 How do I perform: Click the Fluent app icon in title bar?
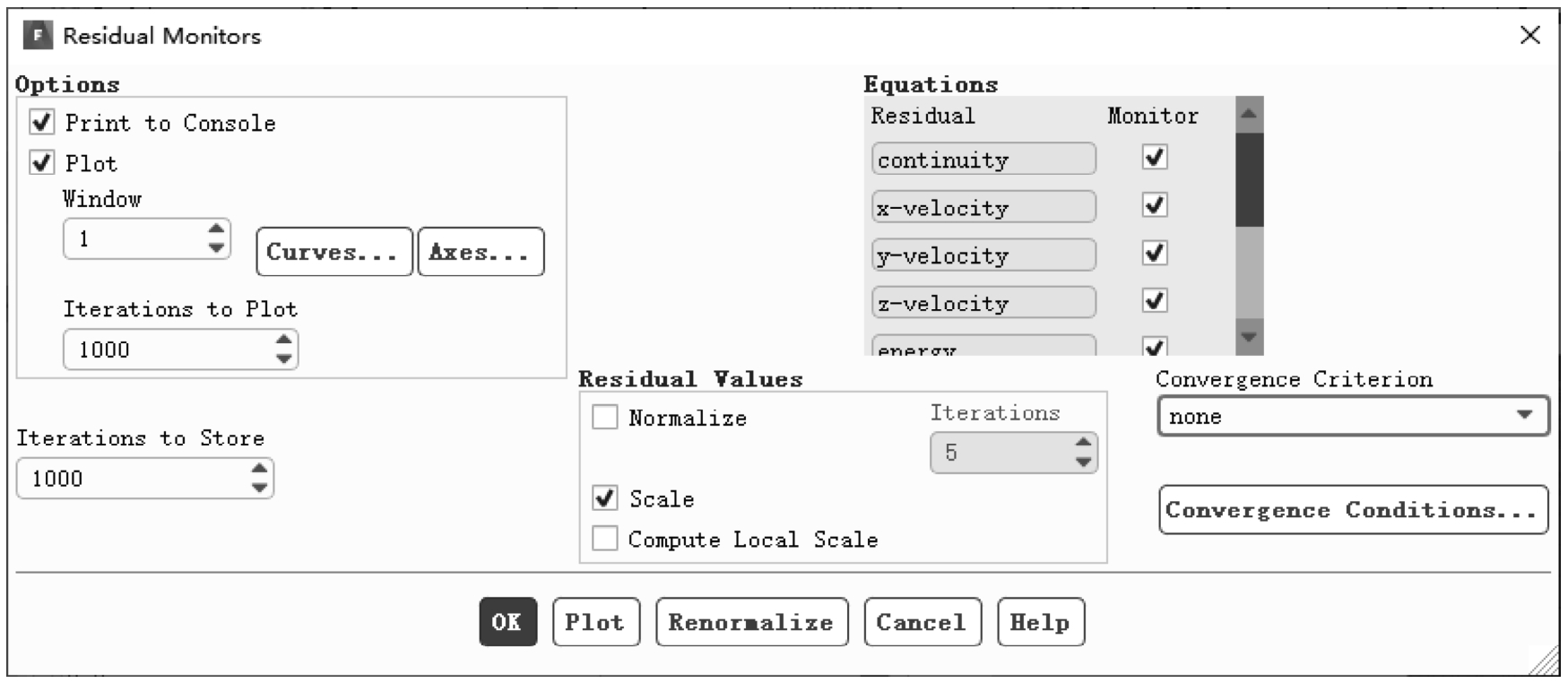pos(37,36)
